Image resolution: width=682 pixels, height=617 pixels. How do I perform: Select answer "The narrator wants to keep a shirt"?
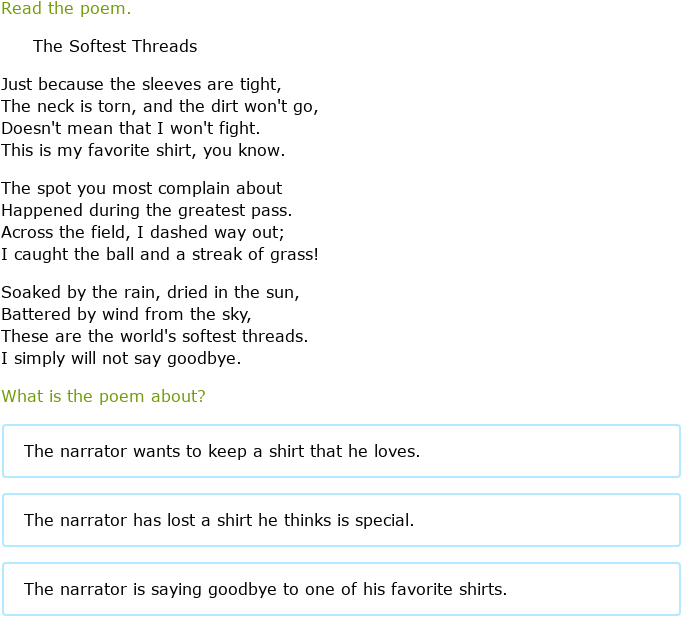point(341,451)
